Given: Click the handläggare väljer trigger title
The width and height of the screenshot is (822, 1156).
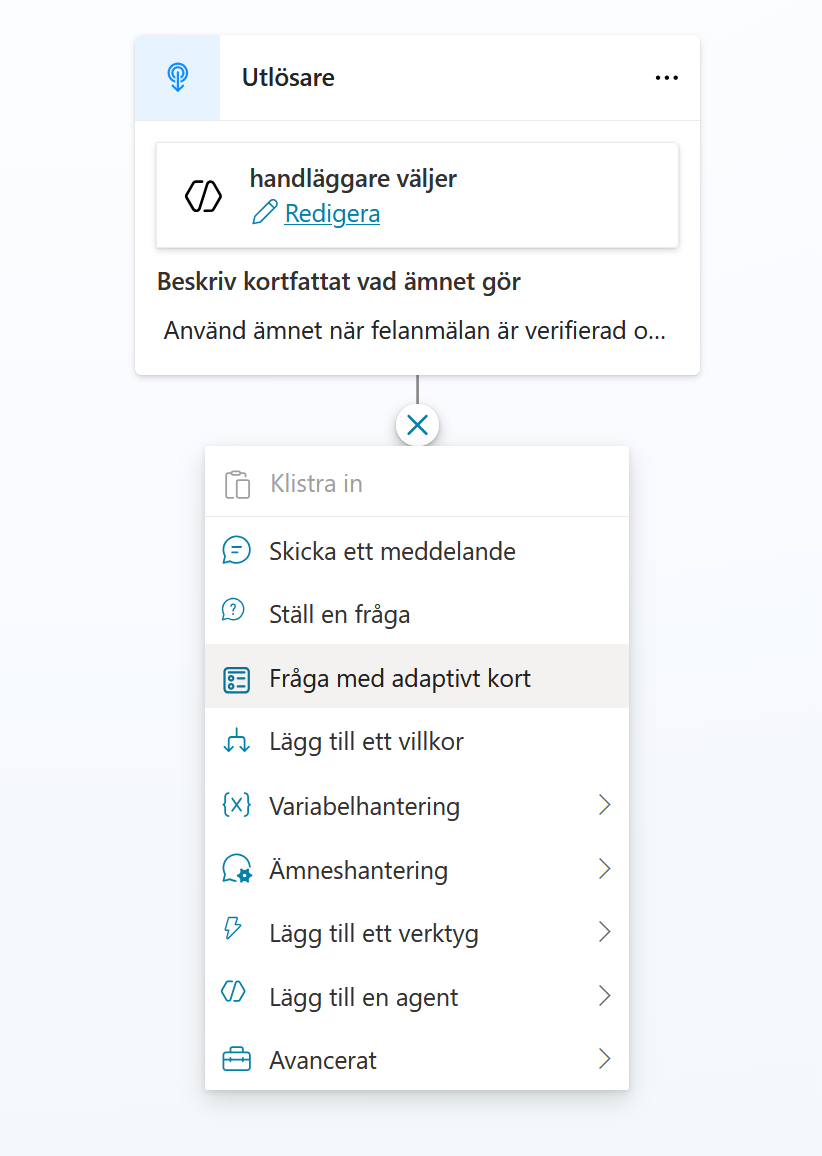Looking at the screenshot, I should pyautogui.click(x=353, y=178).
